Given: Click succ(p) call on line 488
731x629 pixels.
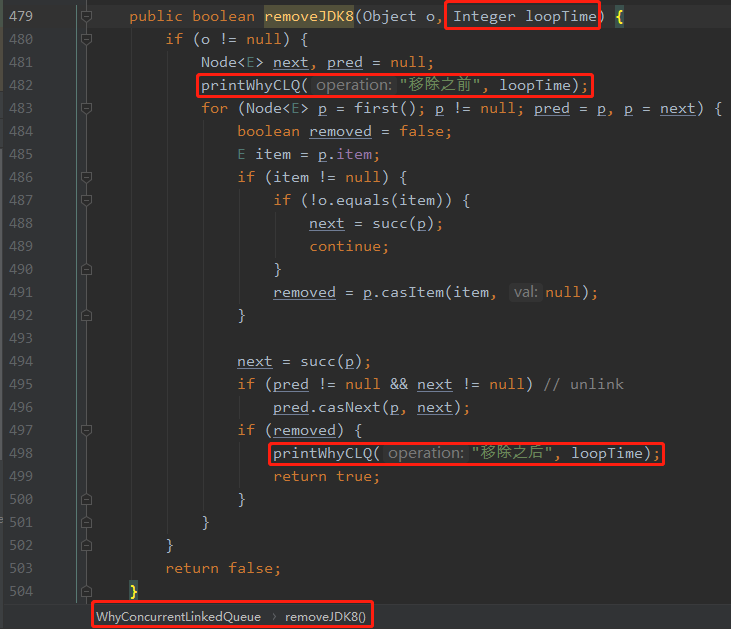Looking at the screenshot, I should 403,223.
